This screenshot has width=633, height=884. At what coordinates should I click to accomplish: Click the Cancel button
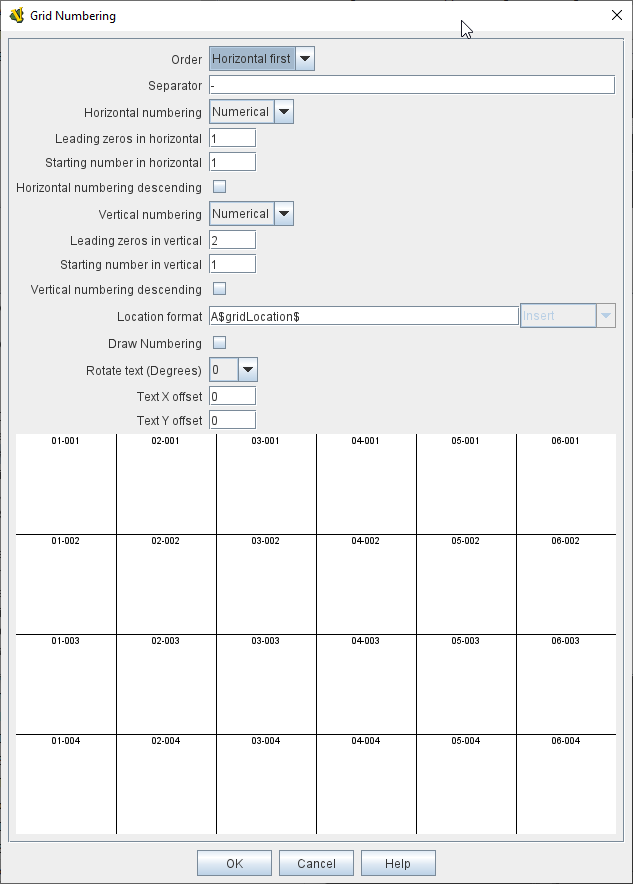click(316, 863)
